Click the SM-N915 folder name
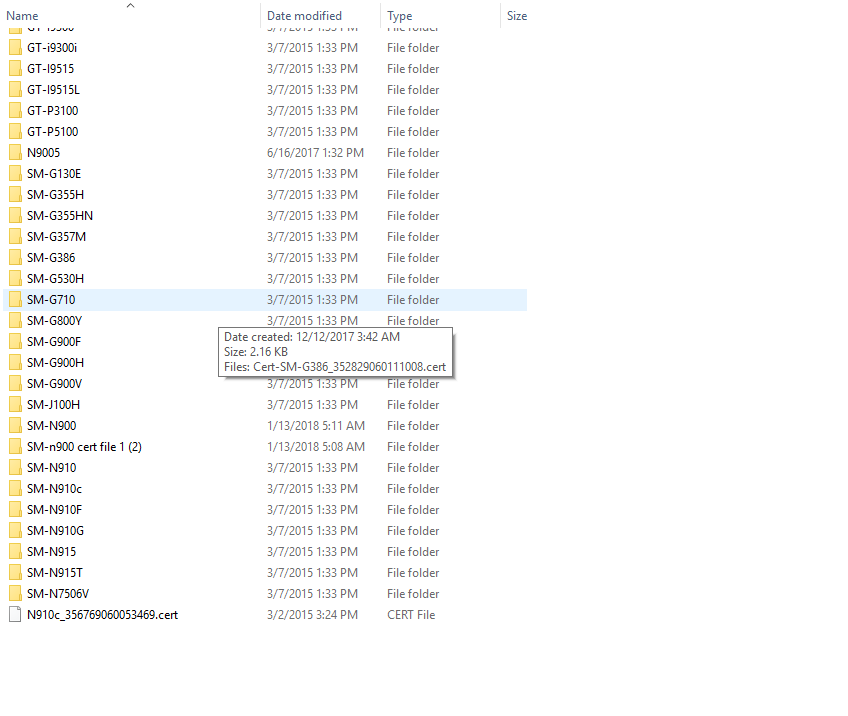Image resolution: width=848 pixels, height=716 pixels. coord(51,552)
